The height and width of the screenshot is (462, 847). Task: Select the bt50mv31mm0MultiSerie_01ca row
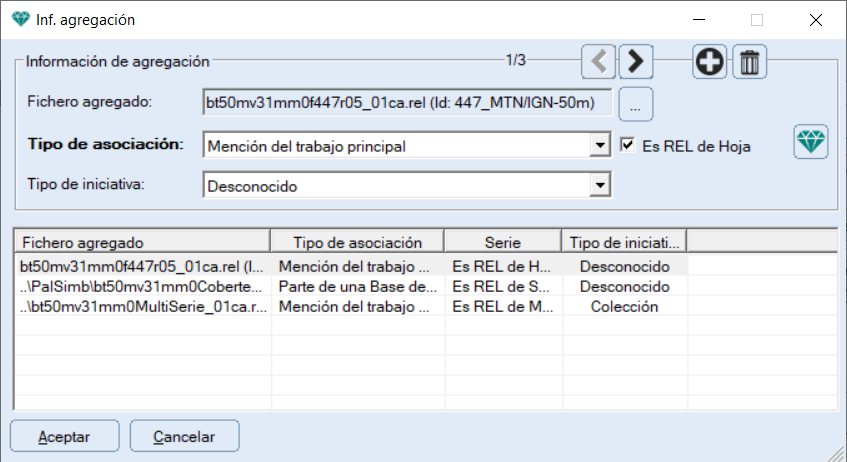(141, 306)
